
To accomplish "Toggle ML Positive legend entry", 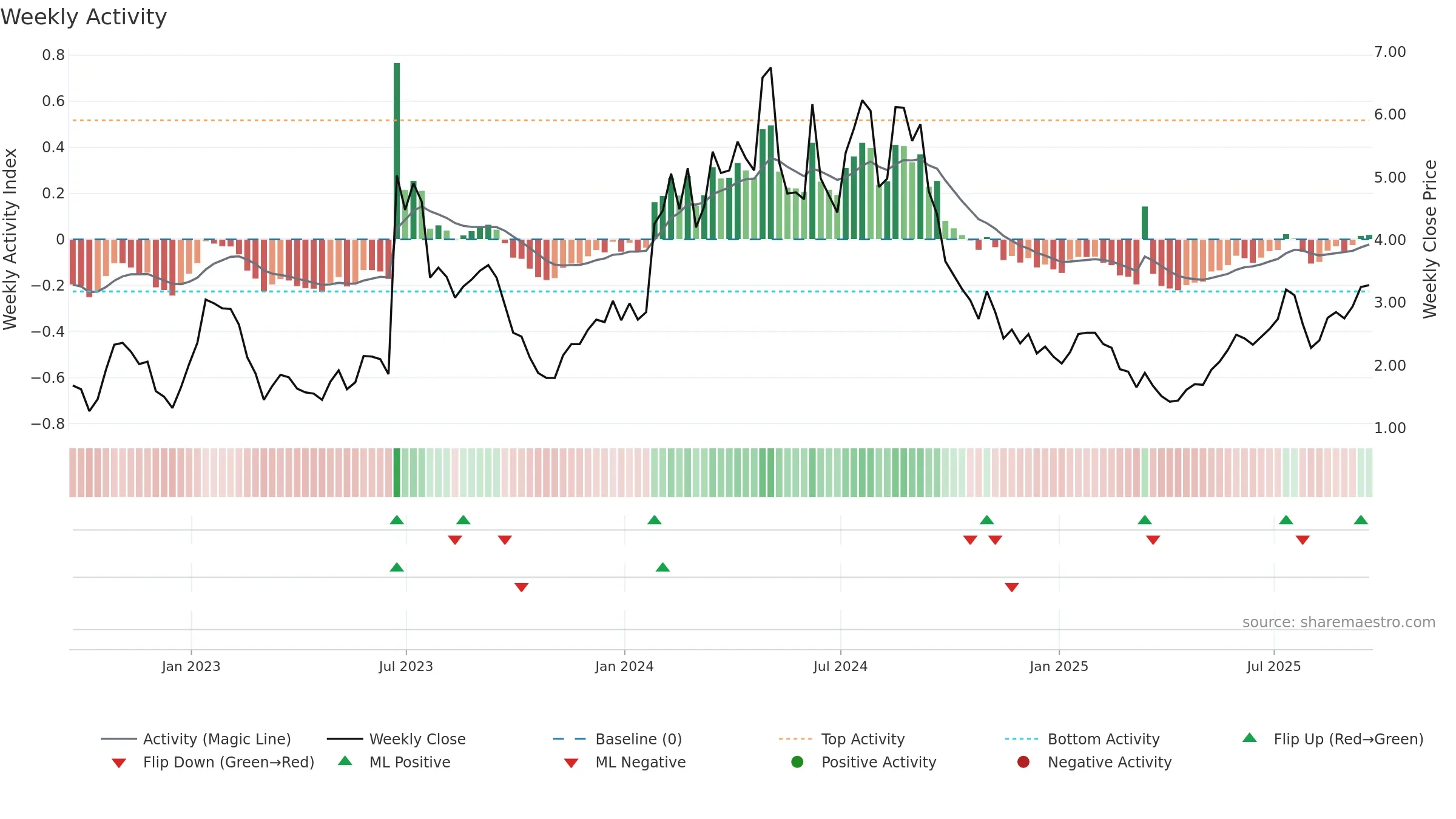I will pyautogui.click(x=394, y=762).
